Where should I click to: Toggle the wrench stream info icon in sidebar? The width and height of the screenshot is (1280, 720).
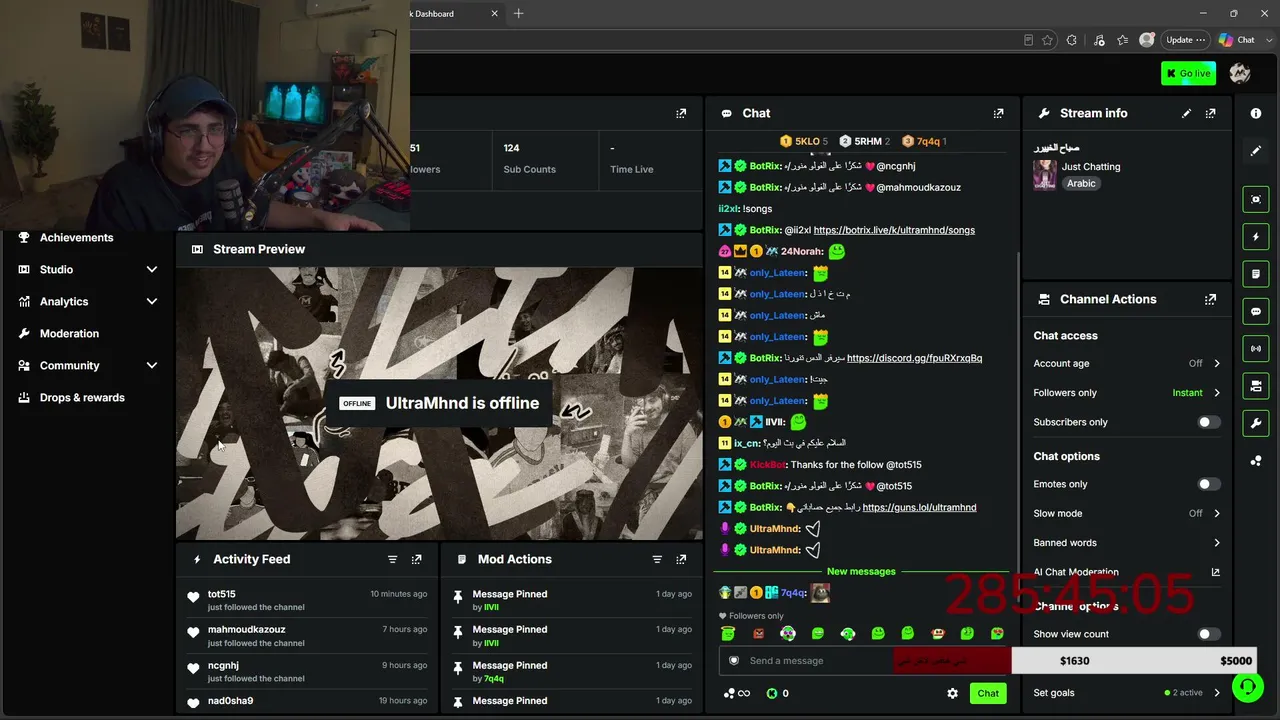[1256, 423]
